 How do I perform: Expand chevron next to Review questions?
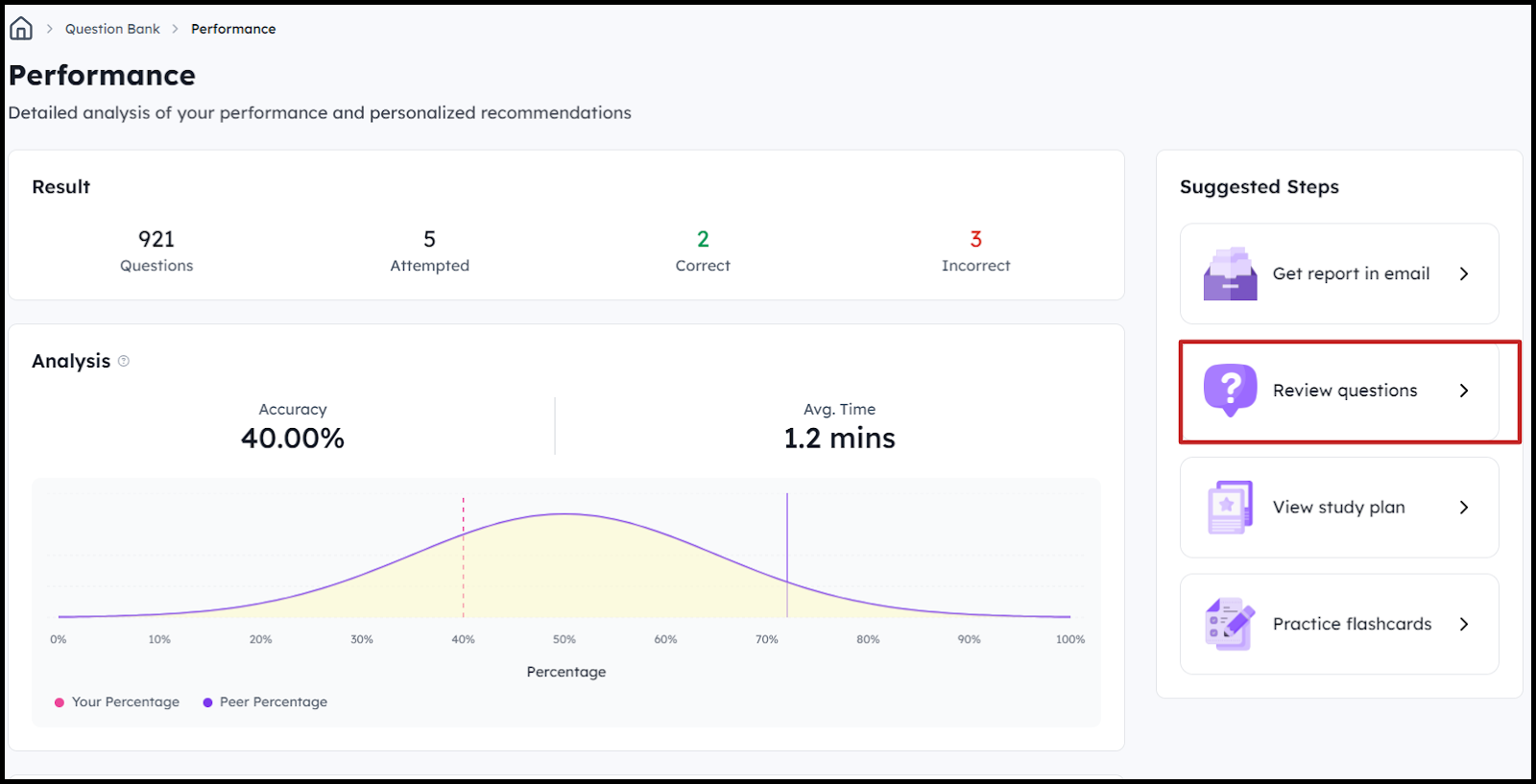1464,391
